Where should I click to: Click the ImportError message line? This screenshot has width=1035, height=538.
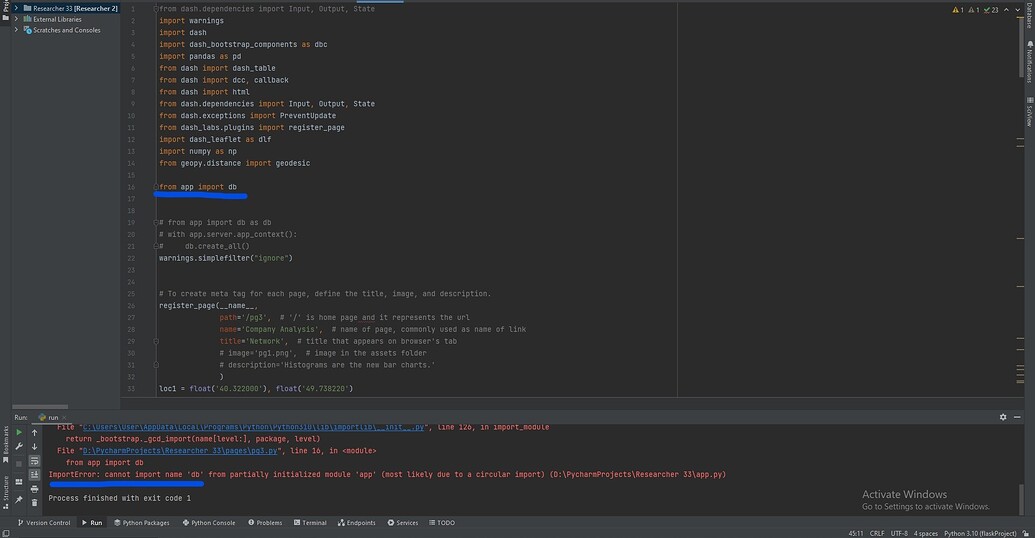pos(387,475)
